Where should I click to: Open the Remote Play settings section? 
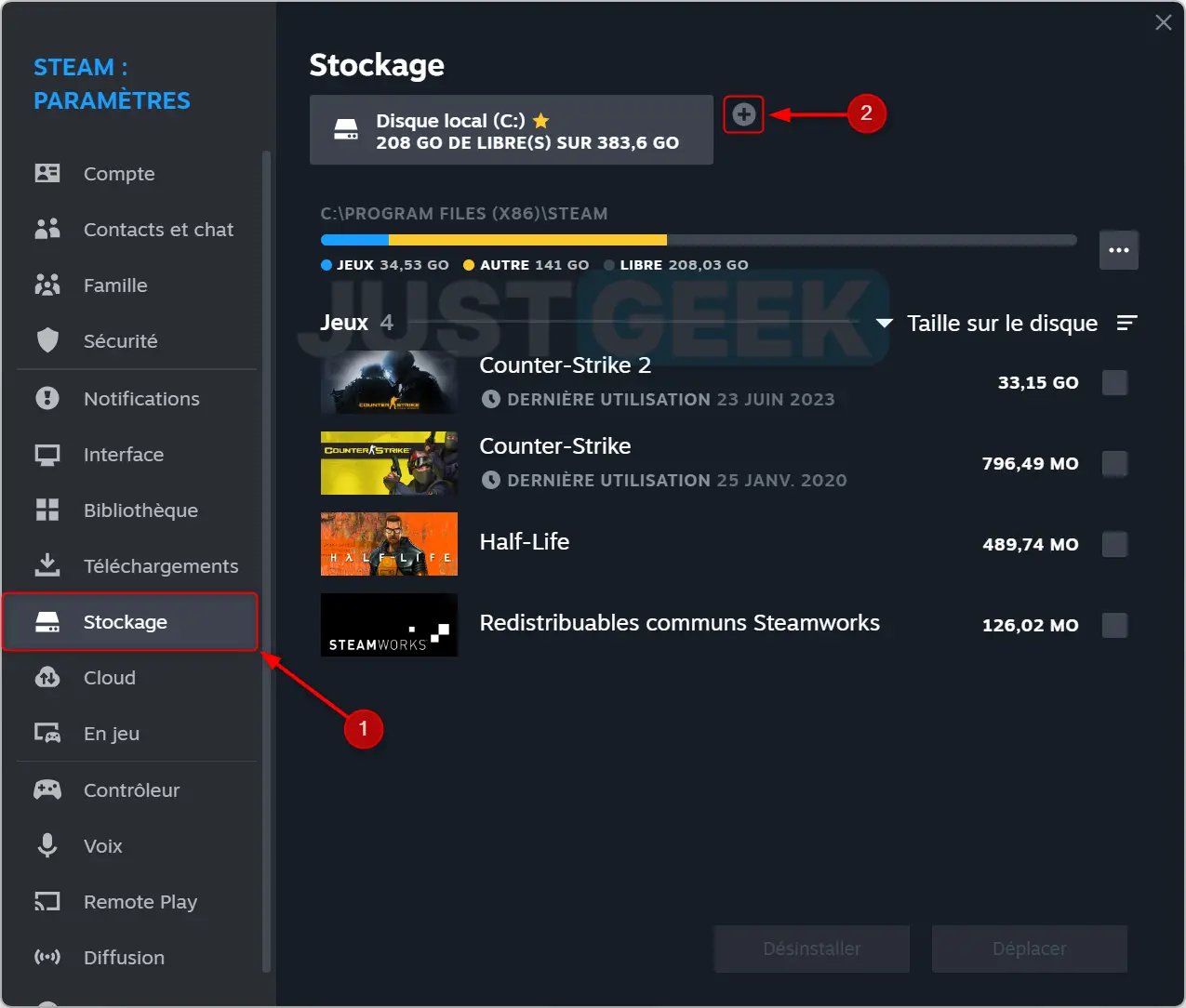click(x=47, y=901)
